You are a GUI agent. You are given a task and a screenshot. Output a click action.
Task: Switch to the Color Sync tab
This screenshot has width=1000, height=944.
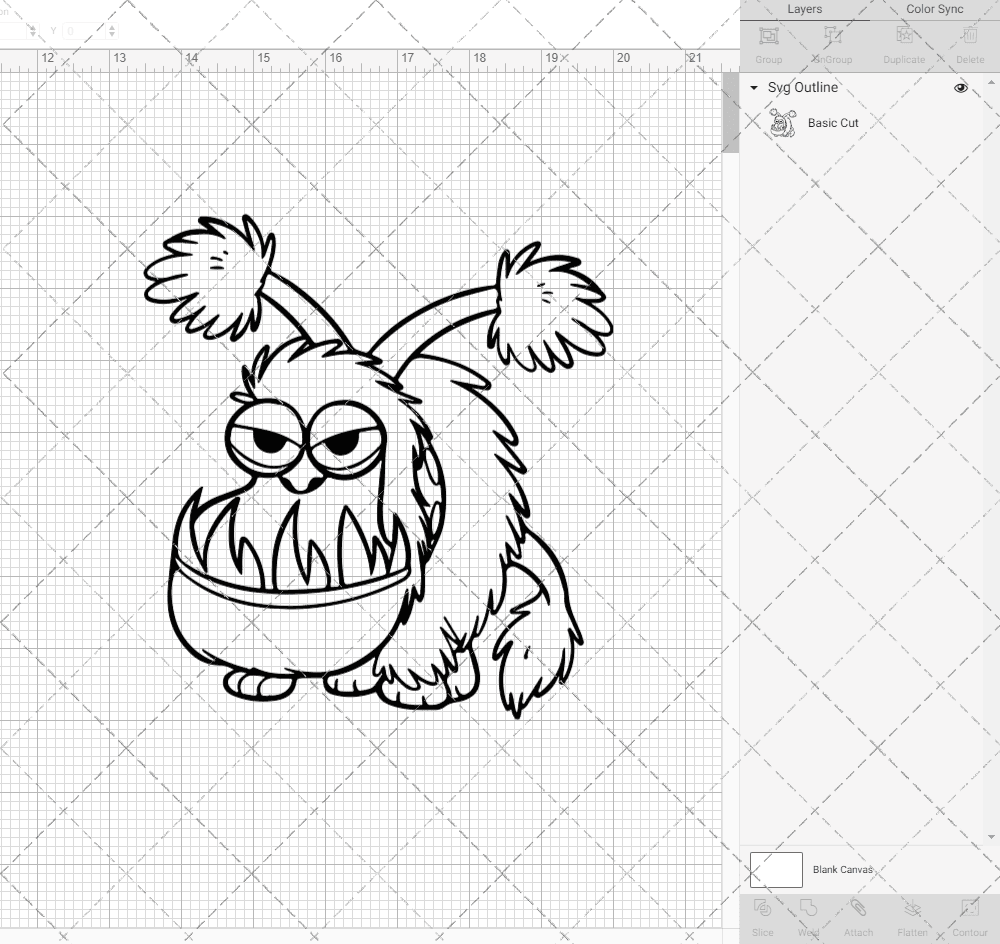coord(934,9)
